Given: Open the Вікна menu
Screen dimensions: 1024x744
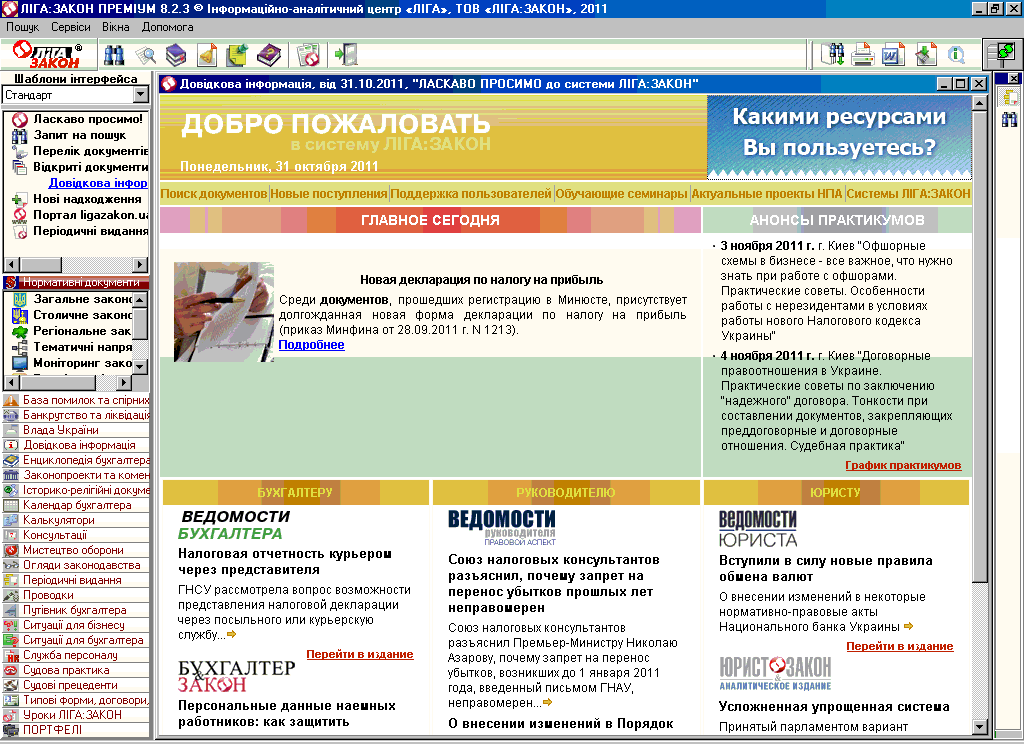Looking at the screenshot, I should coord(116,27).
